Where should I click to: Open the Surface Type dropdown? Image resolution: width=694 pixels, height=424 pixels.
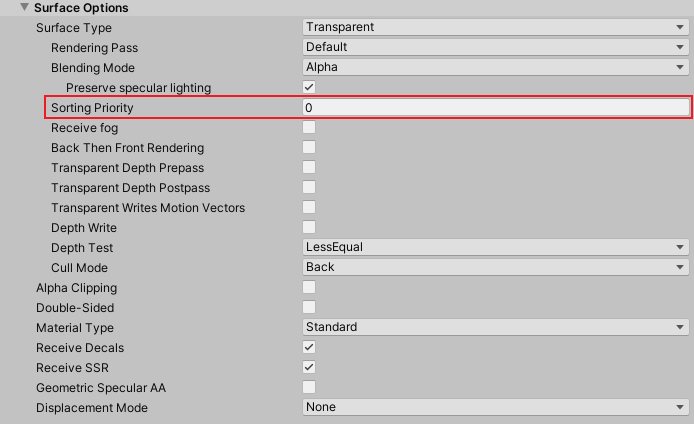[495, 27]
